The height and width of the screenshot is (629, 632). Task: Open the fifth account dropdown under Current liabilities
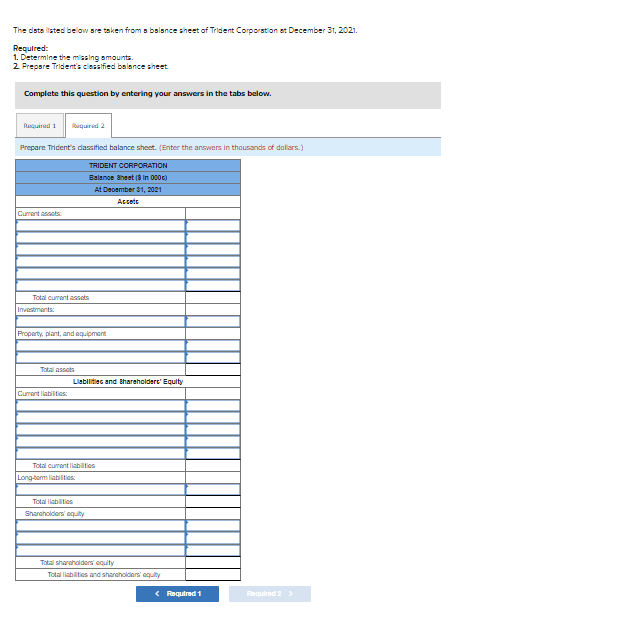(x=100, y=453)
